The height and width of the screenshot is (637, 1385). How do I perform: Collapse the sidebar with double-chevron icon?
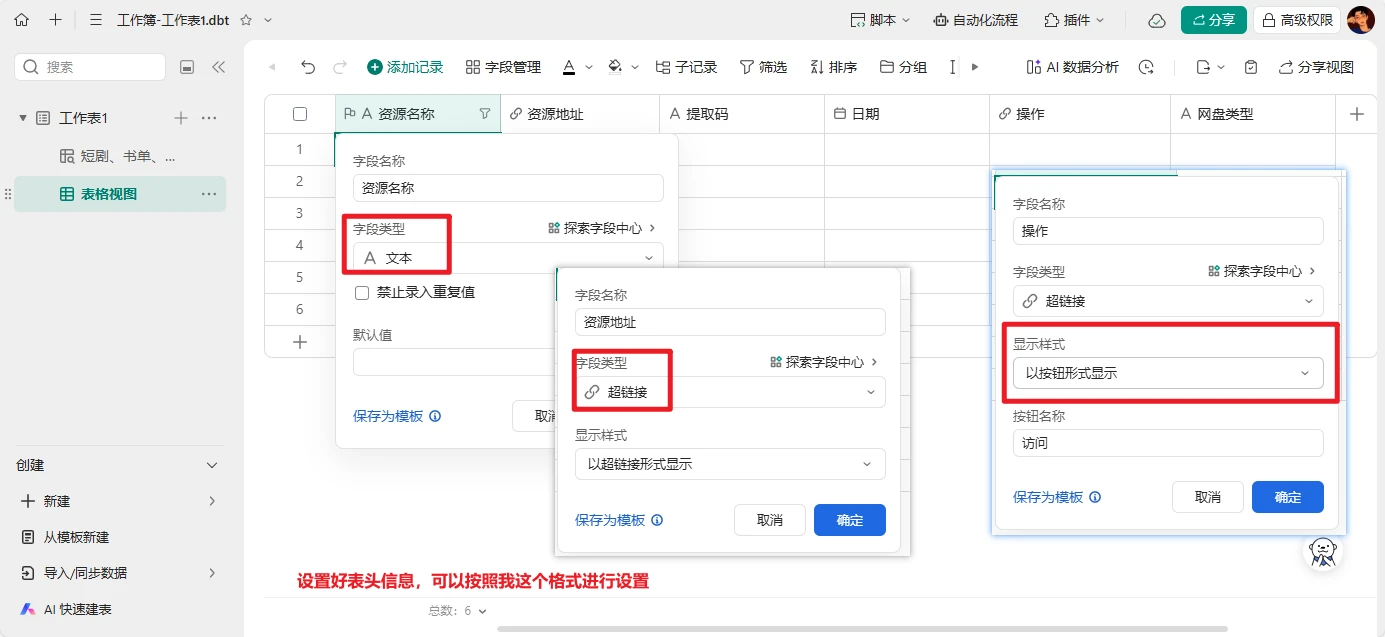click(x=218, y=67)
